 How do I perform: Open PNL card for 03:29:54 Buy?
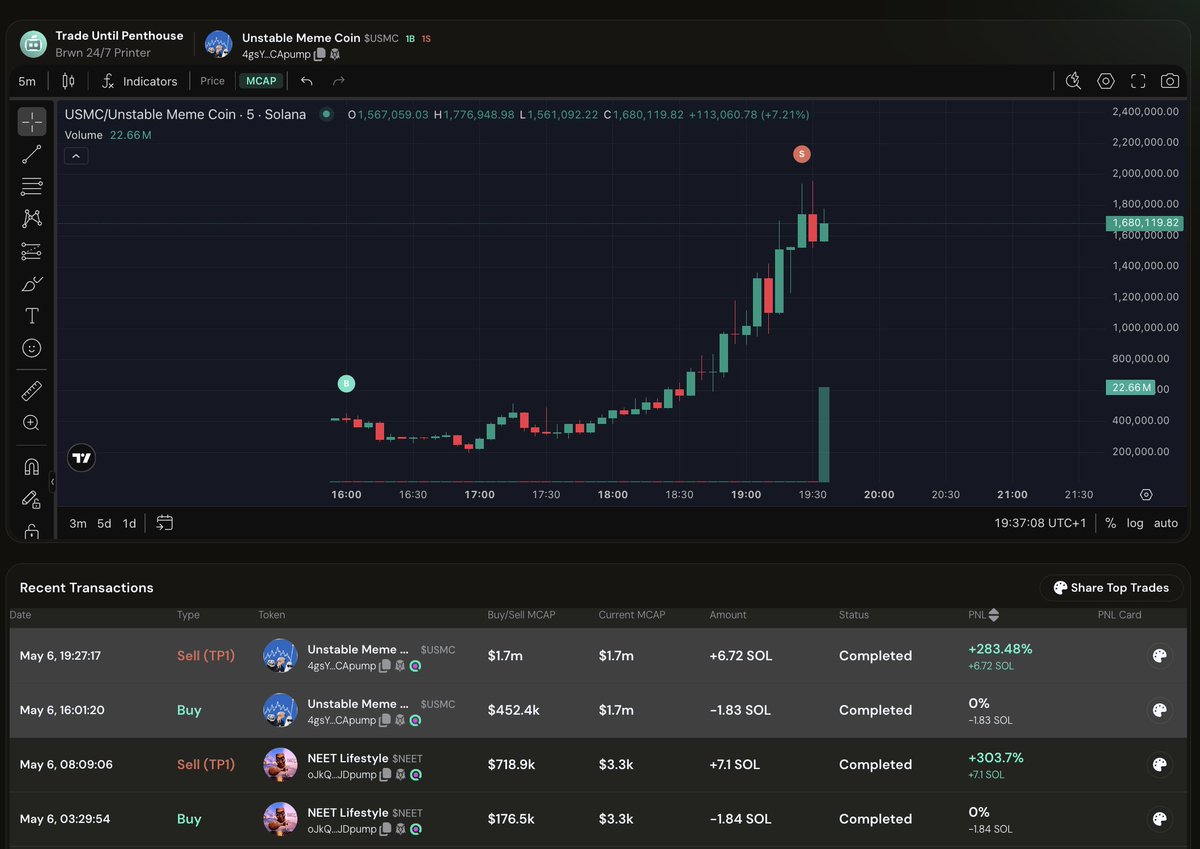pyautogui.click(x=1159, y=819)
